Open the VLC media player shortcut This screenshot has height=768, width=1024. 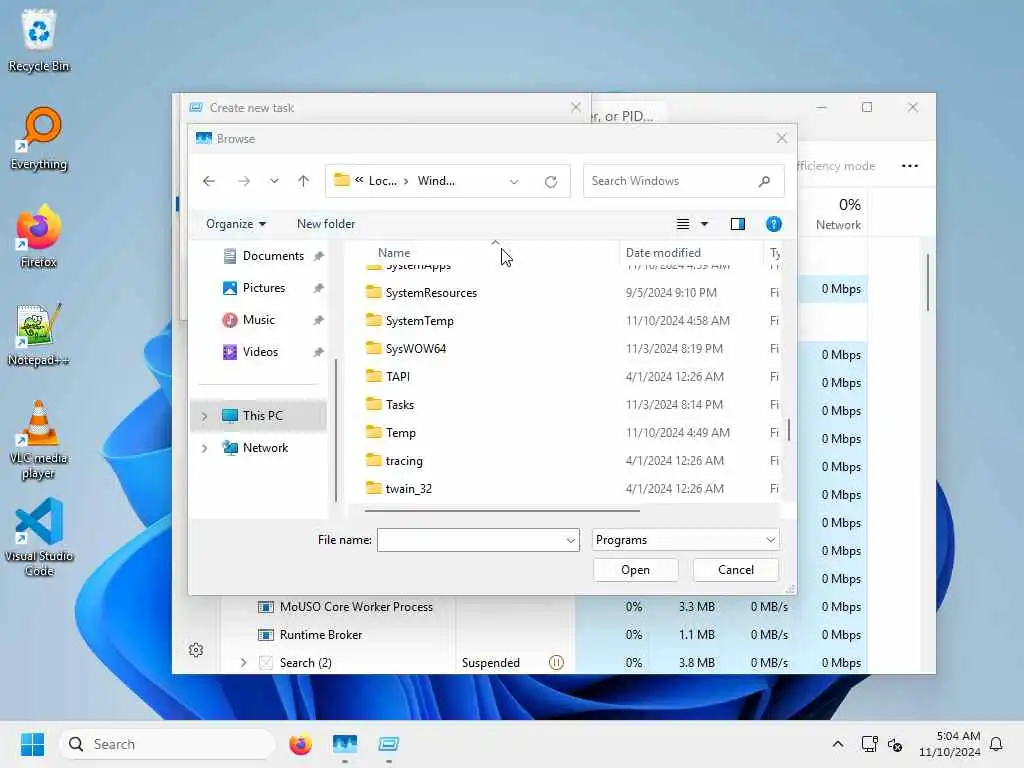39,440
